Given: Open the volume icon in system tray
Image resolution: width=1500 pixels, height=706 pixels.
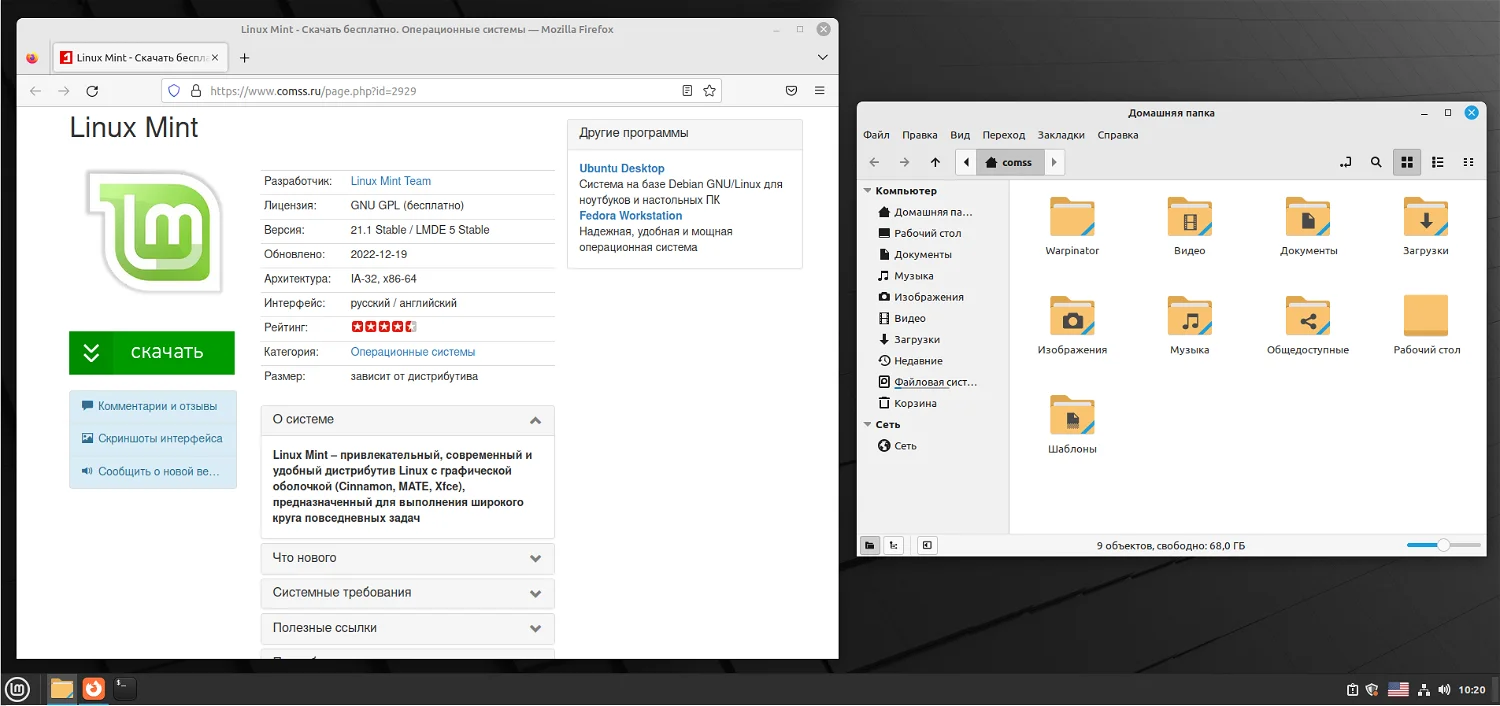Looking at the screenshot, I should [1444, 689].
